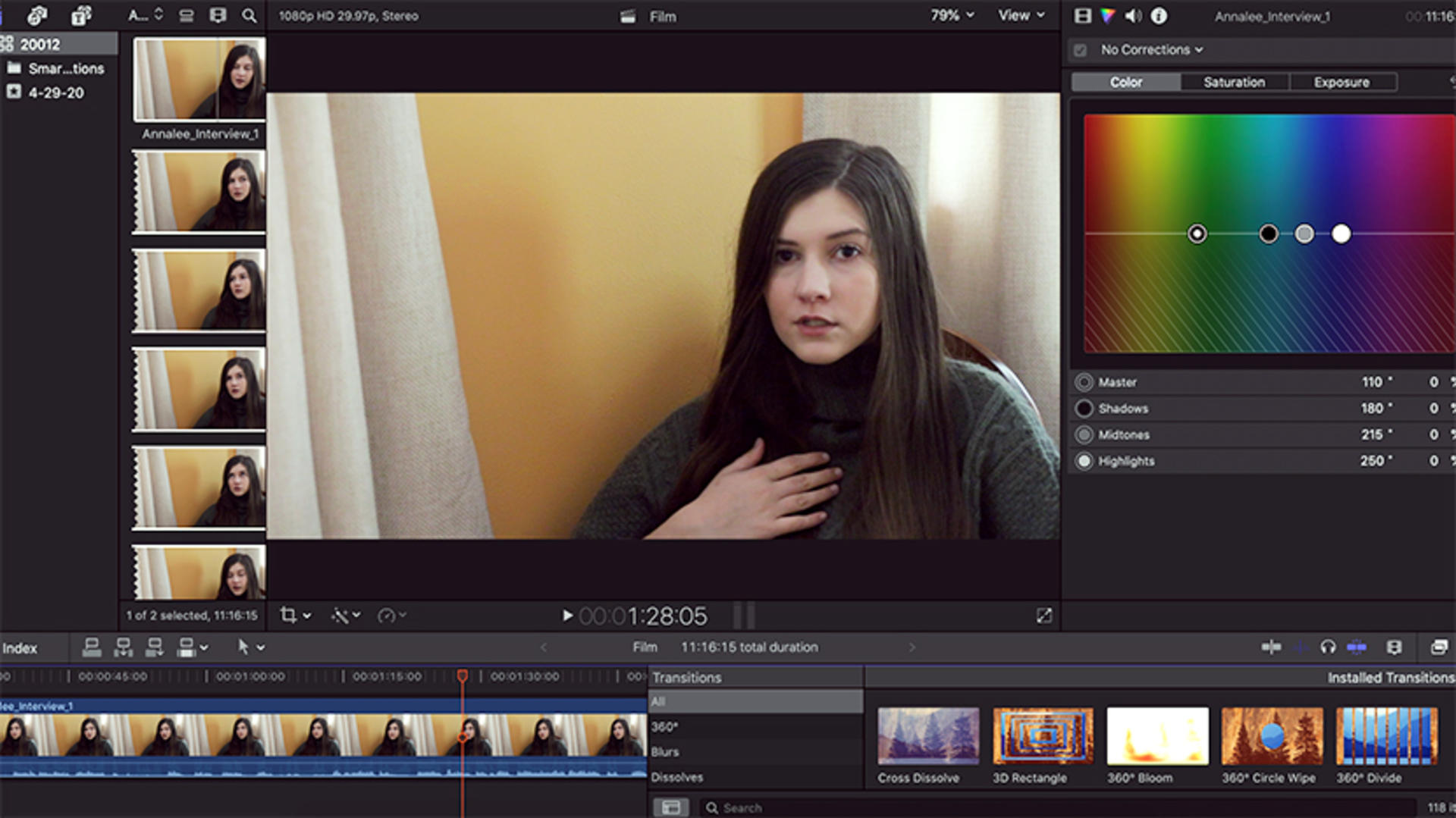Click the insert clip edit icon

(x=123, y=647)
